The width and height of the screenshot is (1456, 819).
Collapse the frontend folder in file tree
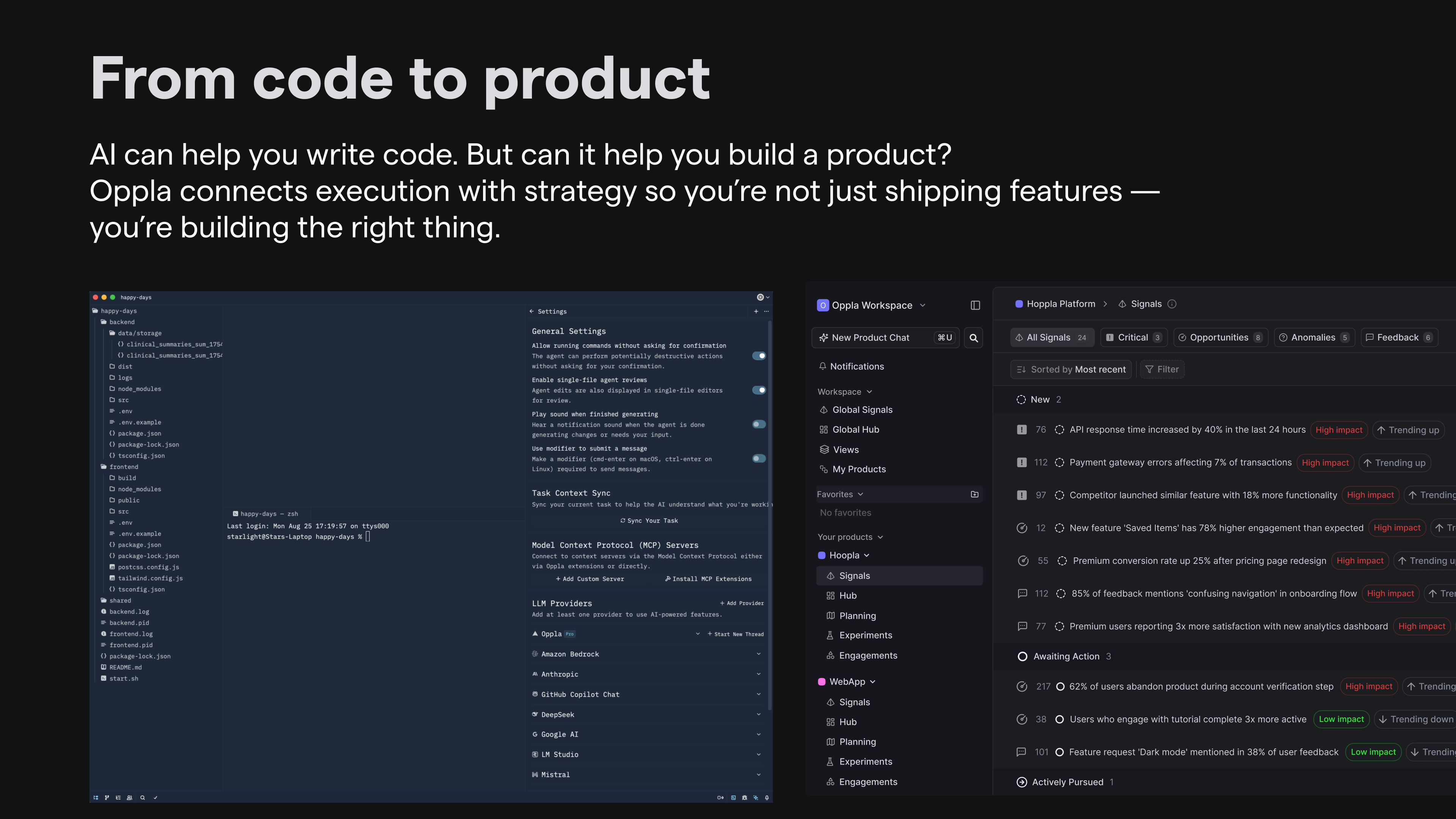tap(119, 467)
